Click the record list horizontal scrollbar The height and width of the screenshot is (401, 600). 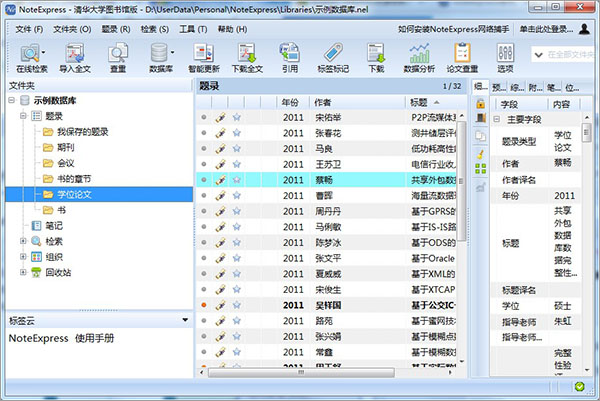click(301, 372)
